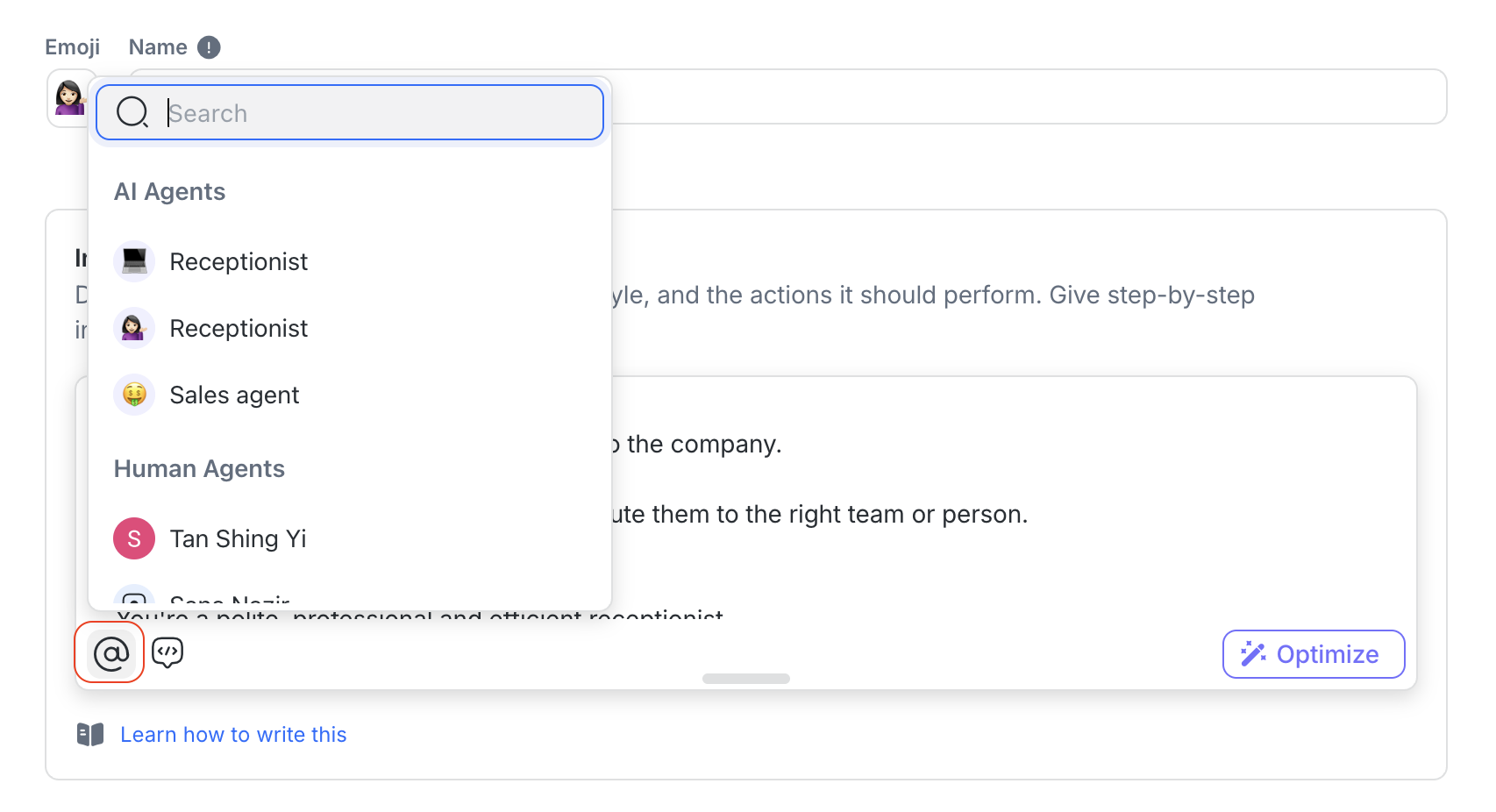The width and height of the screenshot is (1496, 812).
Task: Click the Optimize button
Action: (1313, 654)
